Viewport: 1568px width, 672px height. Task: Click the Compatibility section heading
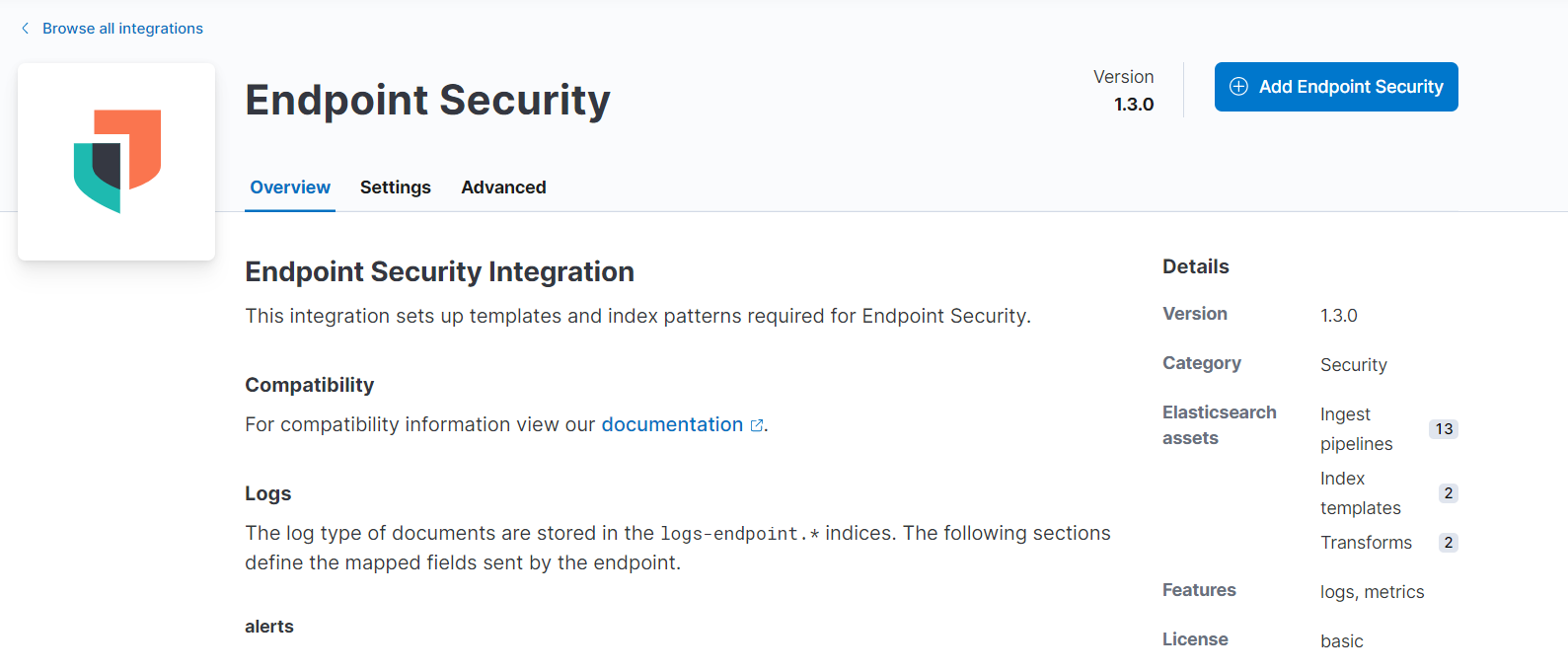310,385
